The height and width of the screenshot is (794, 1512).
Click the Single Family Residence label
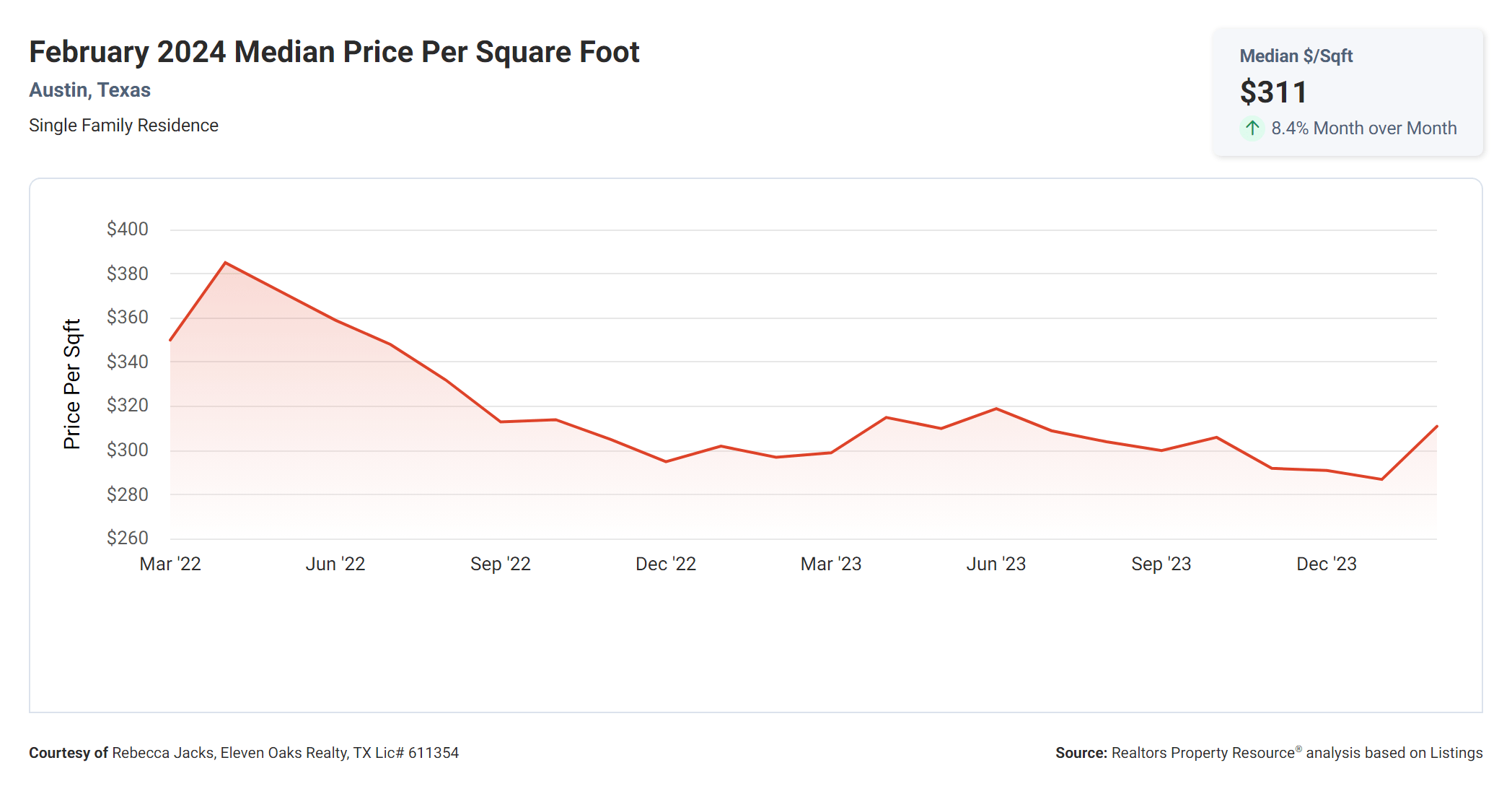coord(123,126)
